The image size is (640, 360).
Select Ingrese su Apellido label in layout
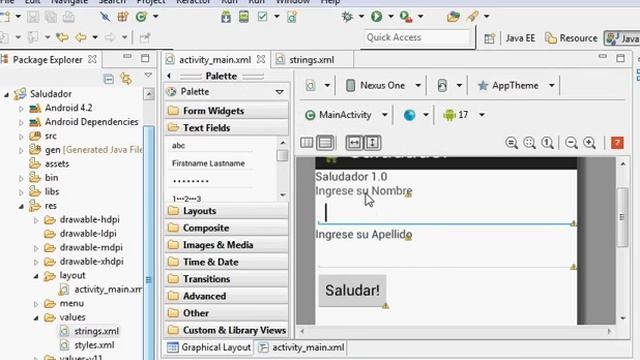[364, 235]
